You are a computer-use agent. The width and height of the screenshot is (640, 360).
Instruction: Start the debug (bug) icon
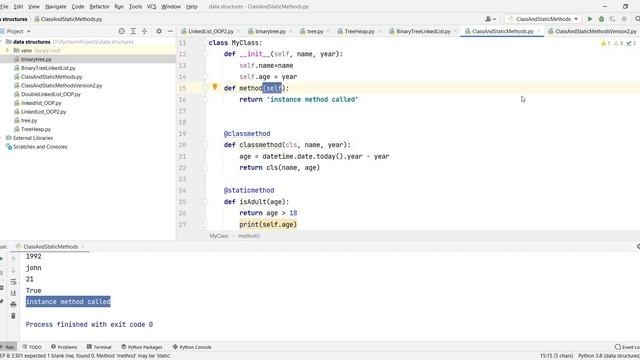coord(601,19)
